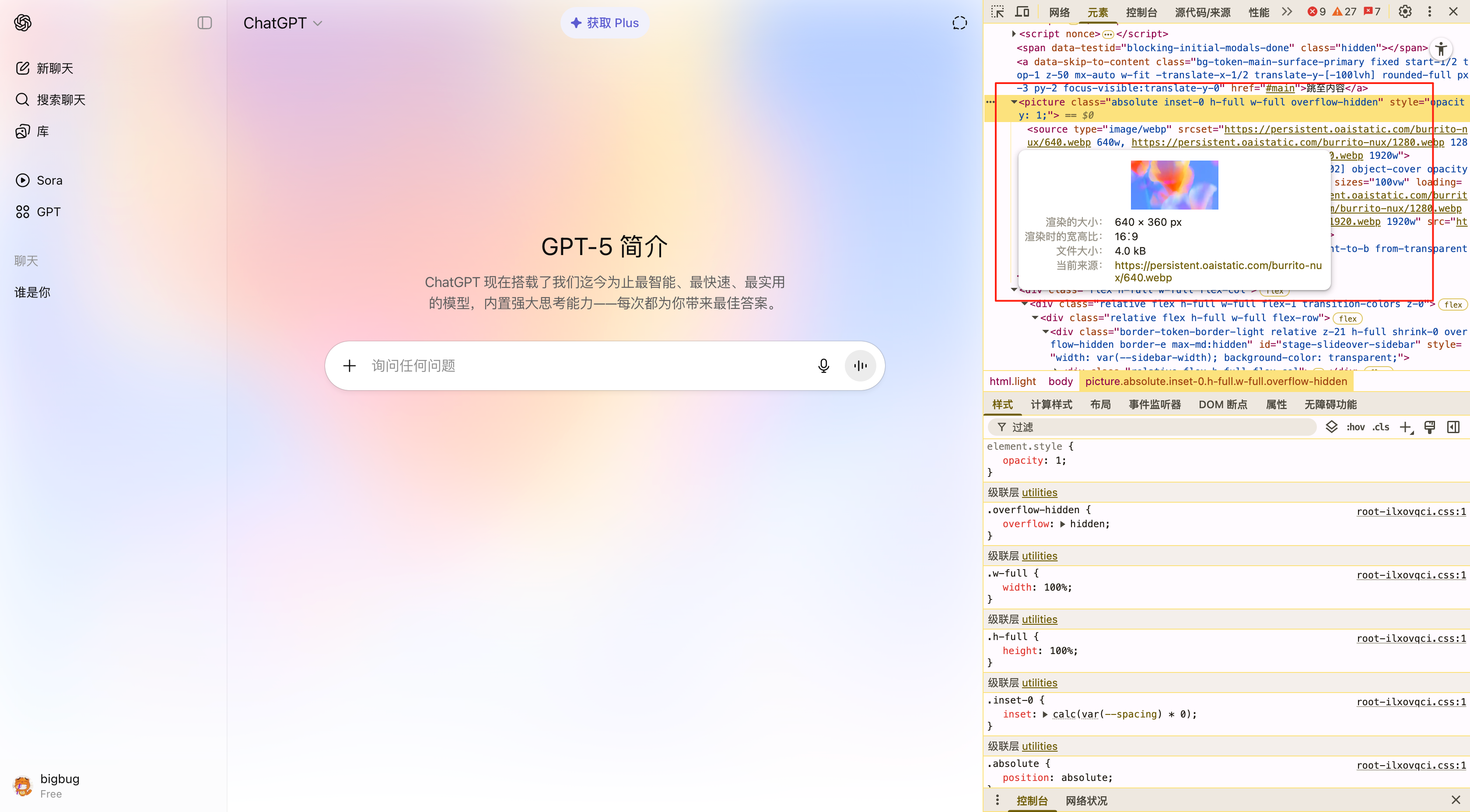
Task: Toggle the flex overlay badge on the div
Action: click(1348, 318)
